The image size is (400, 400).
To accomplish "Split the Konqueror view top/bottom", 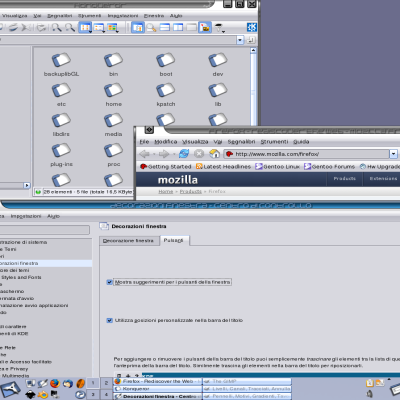I will [165, 27].
